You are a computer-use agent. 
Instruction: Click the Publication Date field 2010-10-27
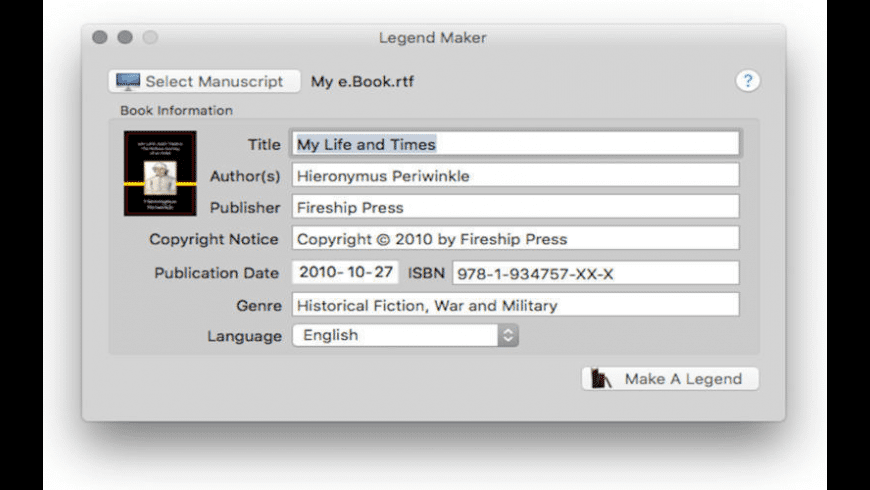click(345, 272)
